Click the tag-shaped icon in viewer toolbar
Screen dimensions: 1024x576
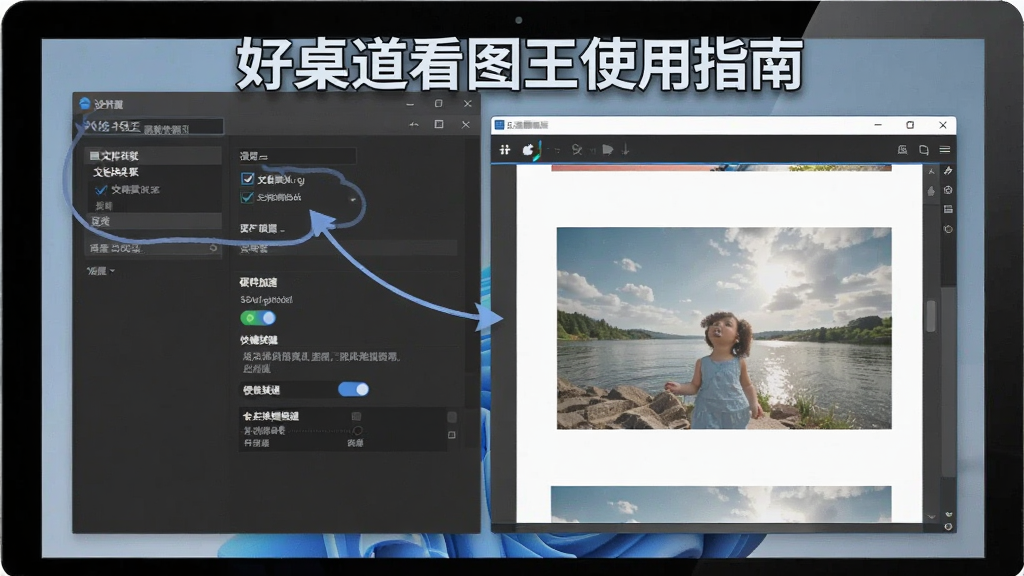(x=608, y=150)
